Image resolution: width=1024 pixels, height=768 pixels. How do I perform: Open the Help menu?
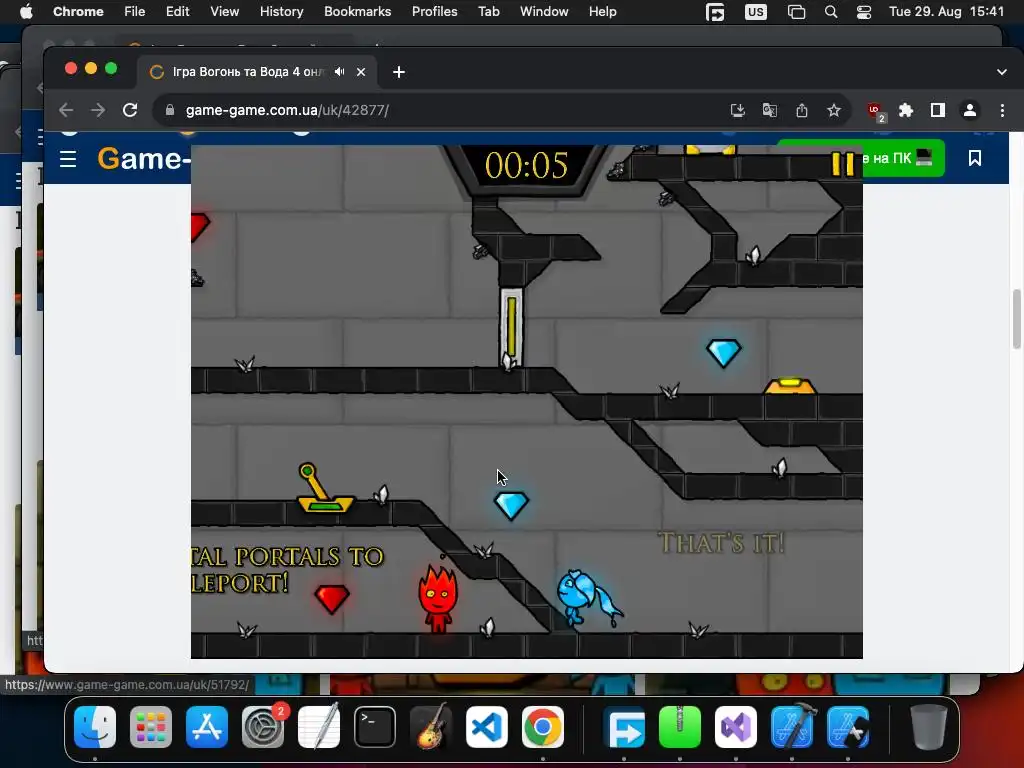(602, 12)
